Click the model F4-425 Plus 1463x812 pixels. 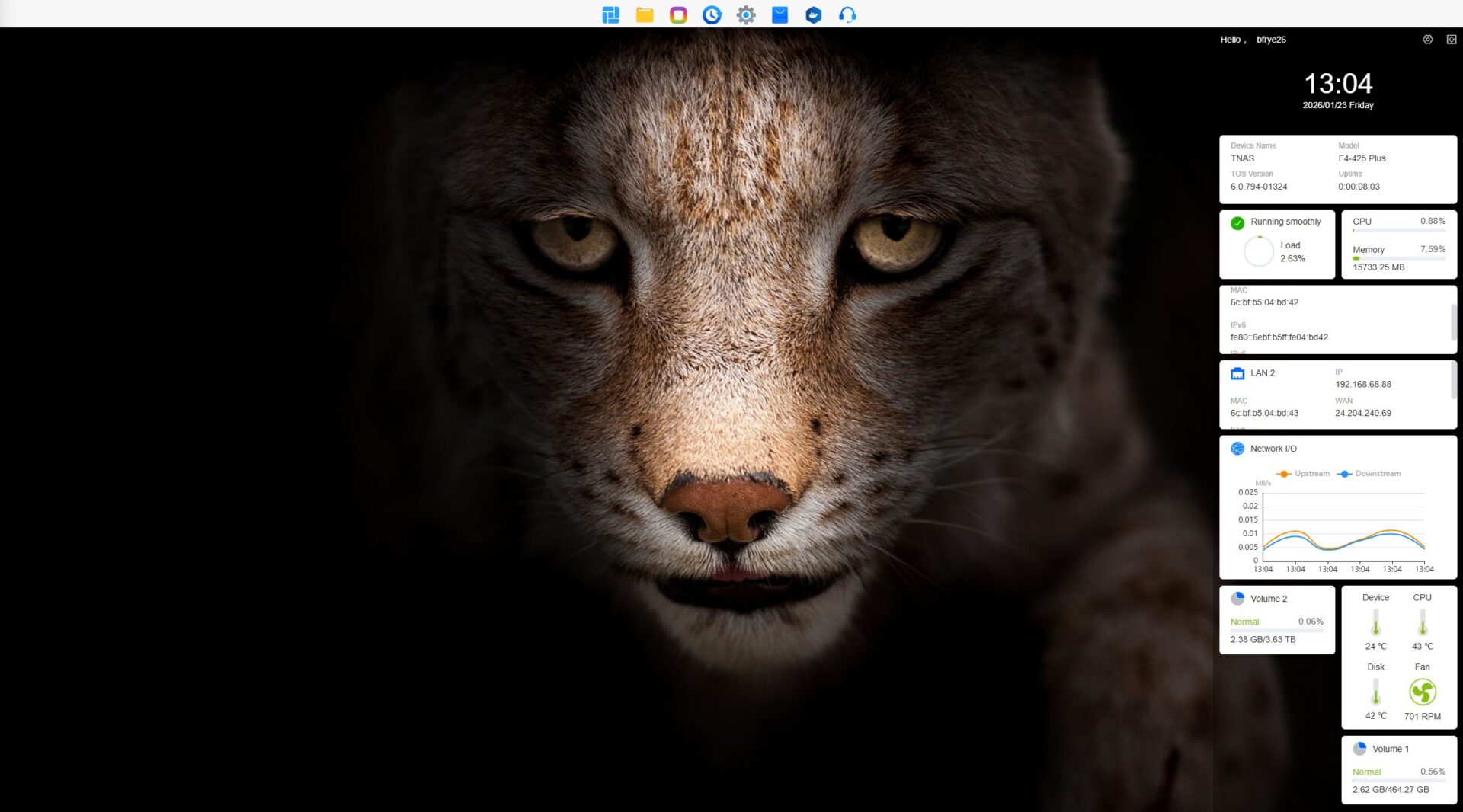(x=1362, y=158)
